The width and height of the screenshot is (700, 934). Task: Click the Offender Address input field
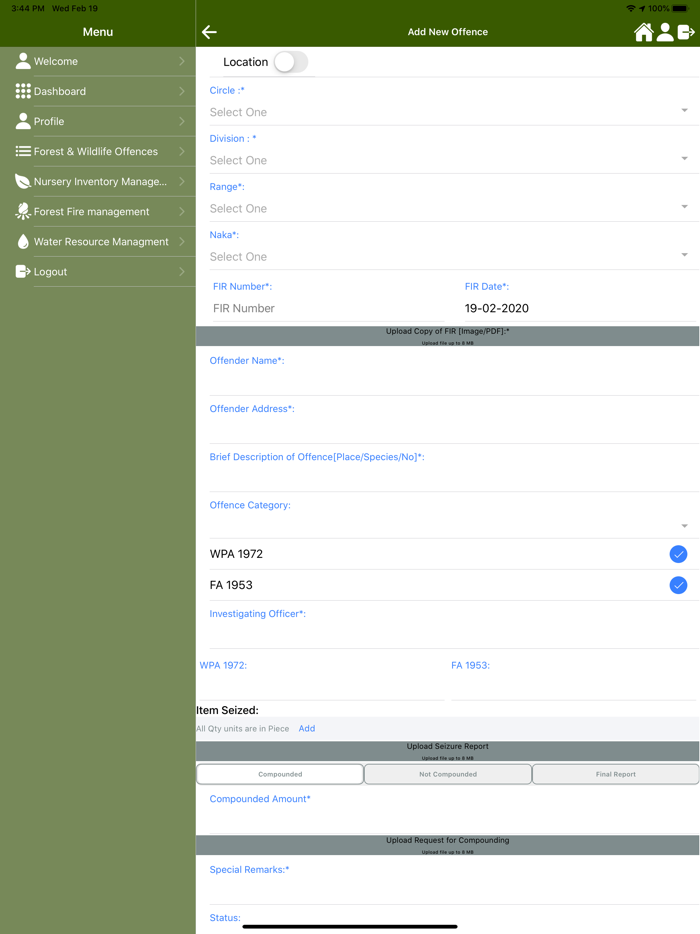tap(454, 429)
